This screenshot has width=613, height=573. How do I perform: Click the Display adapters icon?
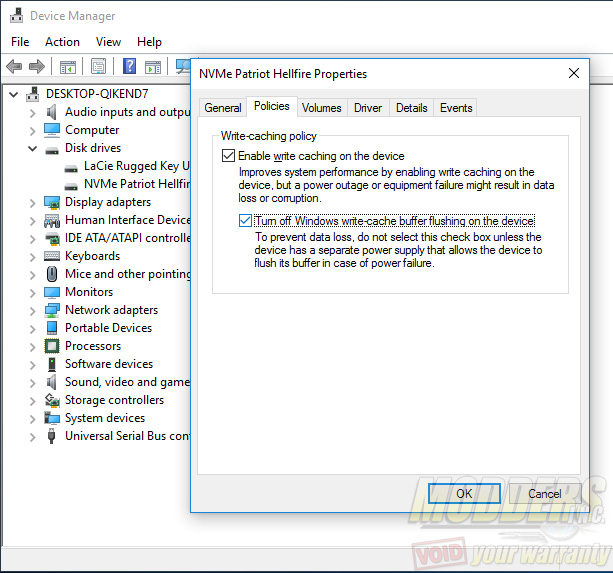tap(52, 202)
